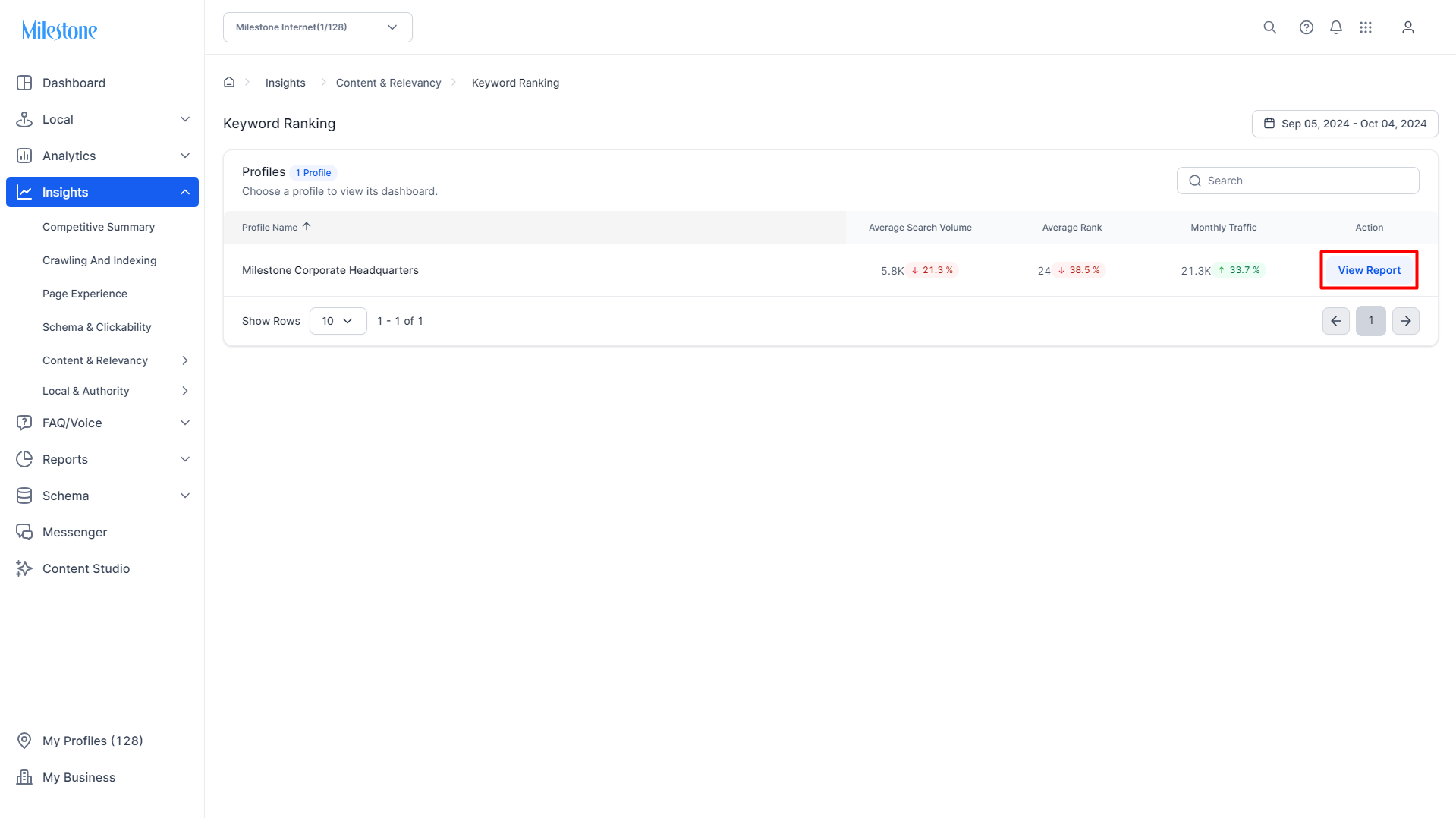Click the Local sidebar icon
This screenshot has height=818, width=1456.
click(x=24, y=119)
